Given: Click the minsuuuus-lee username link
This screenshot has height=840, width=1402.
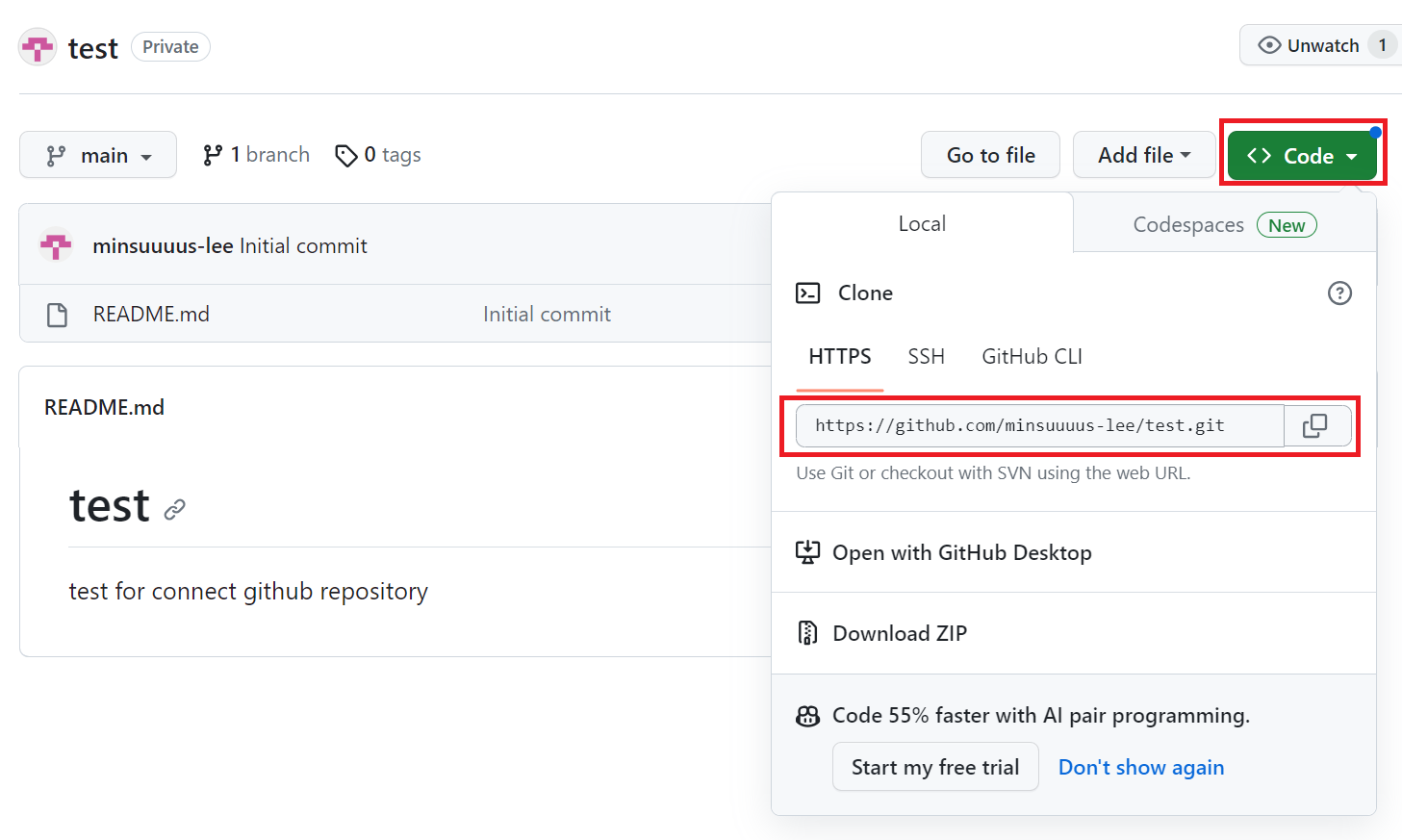Looking at the screenshot, I should [163, 245].
